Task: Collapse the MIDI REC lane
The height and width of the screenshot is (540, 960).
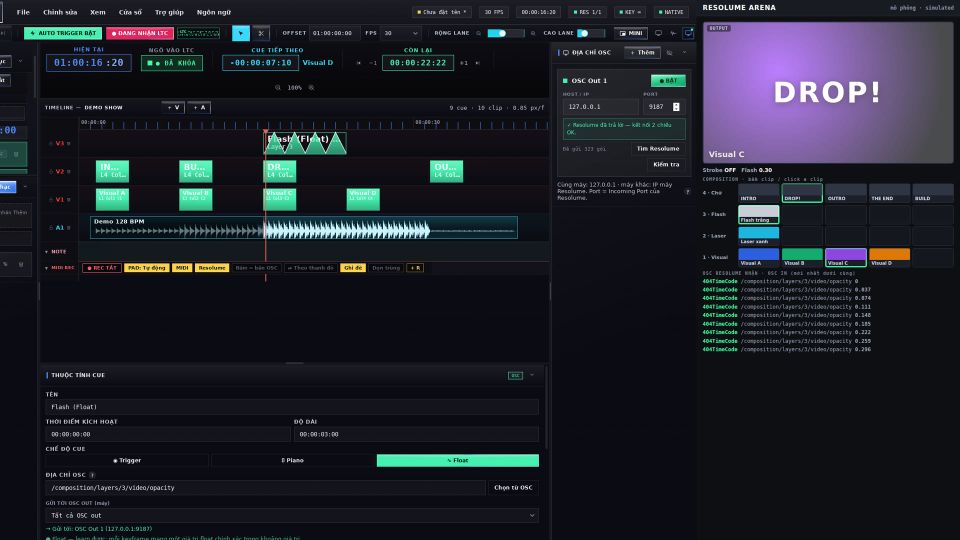Action: click(x=47, y=268)
